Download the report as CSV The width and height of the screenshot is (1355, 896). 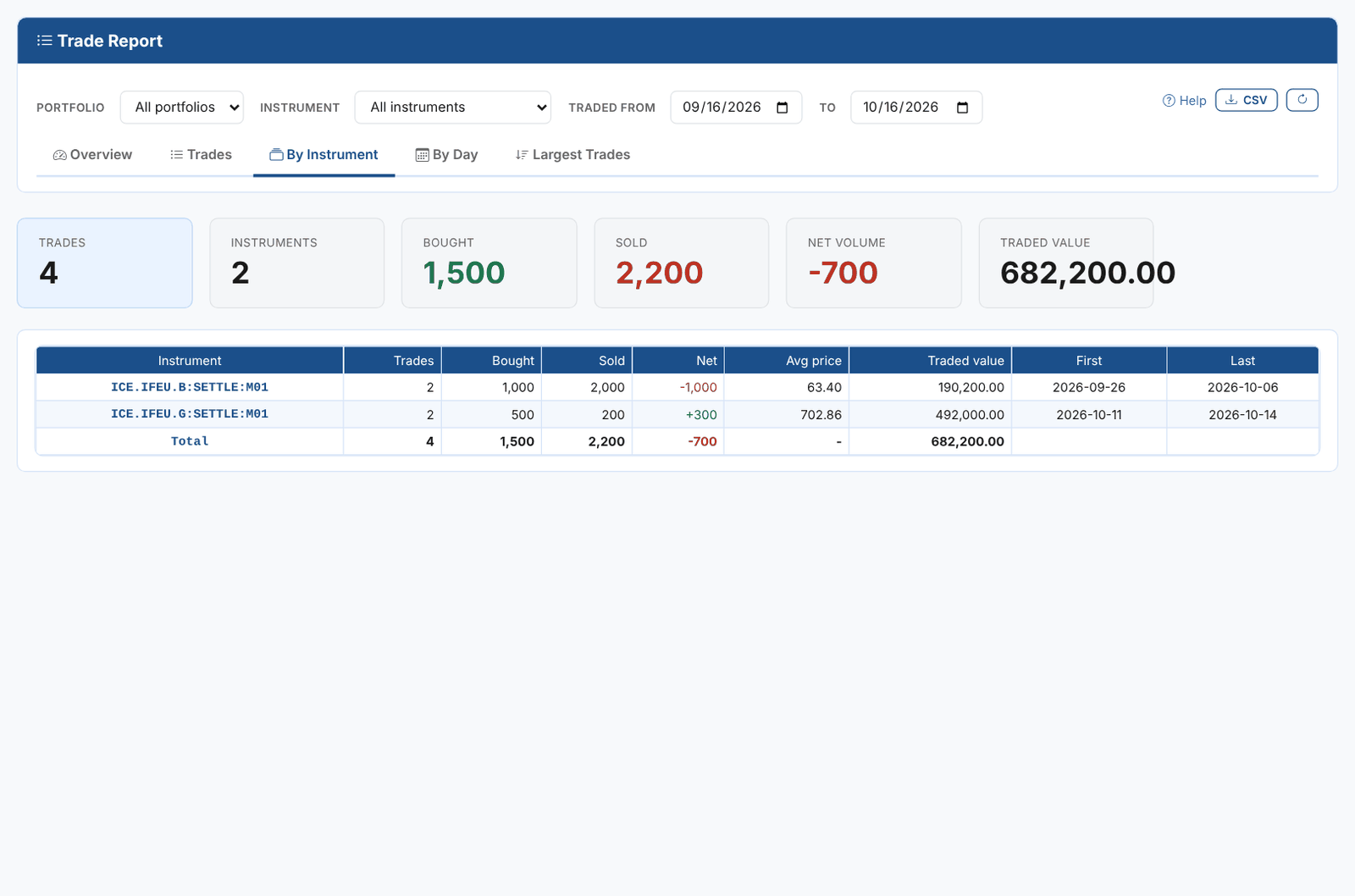click(x=1246, y=100)
